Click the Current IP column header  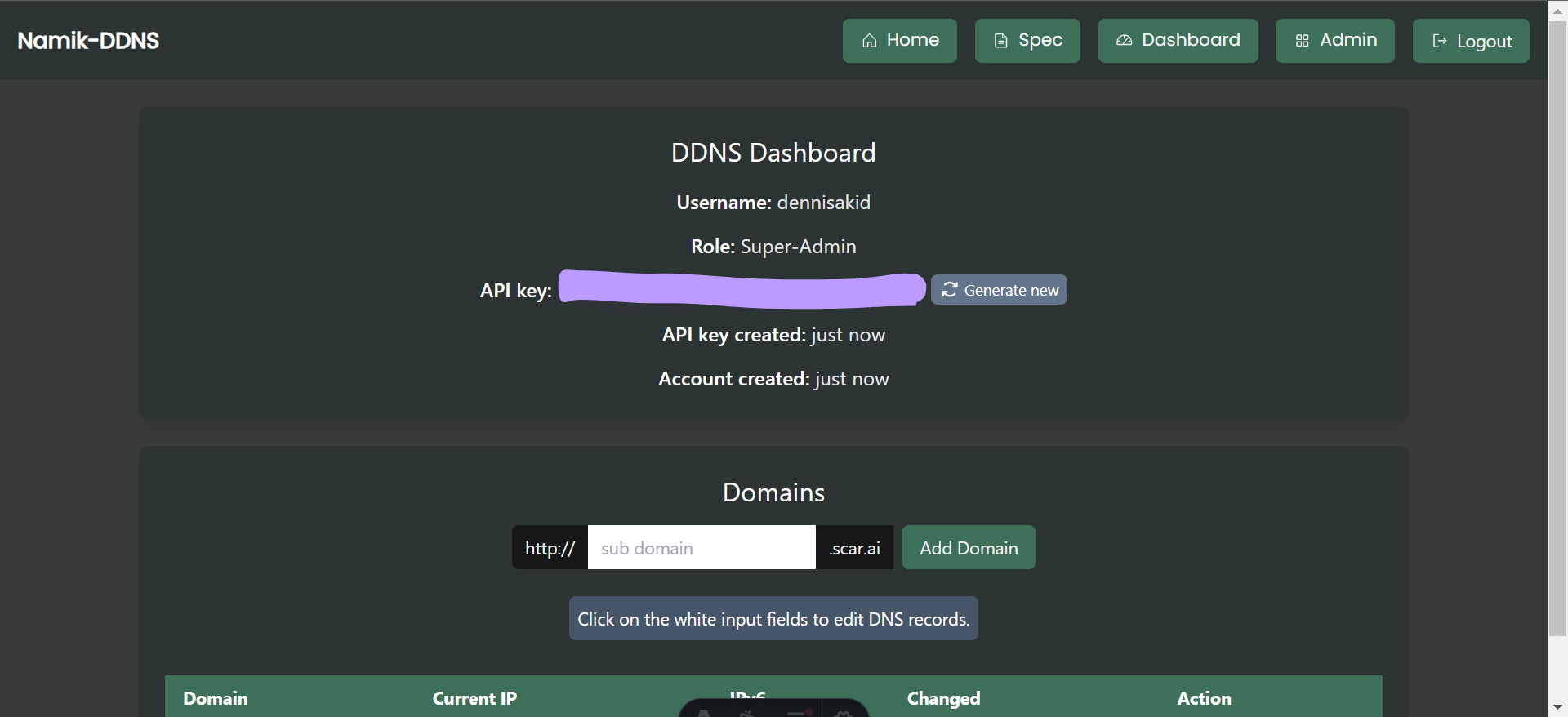[474, 698]
